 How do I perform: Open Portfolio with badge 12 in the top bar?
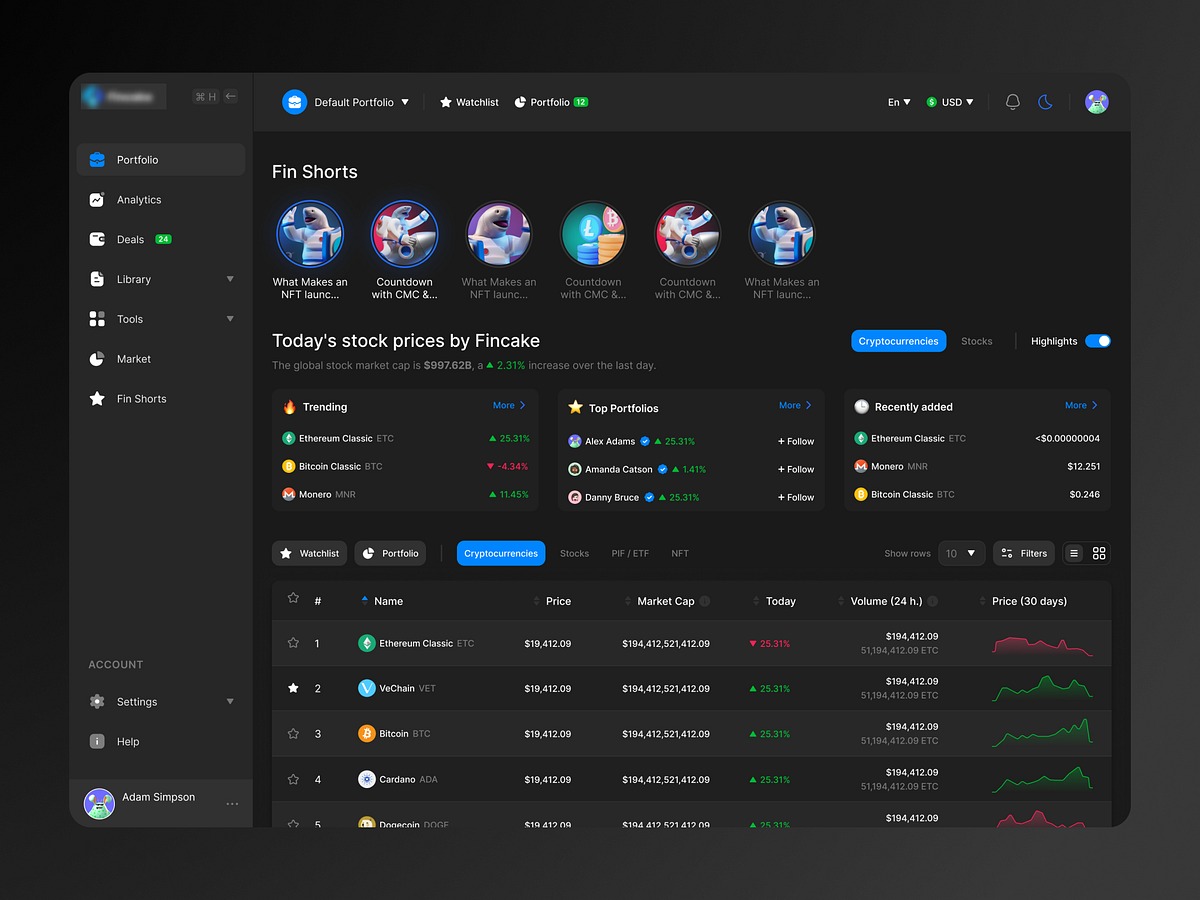(551, 102)
